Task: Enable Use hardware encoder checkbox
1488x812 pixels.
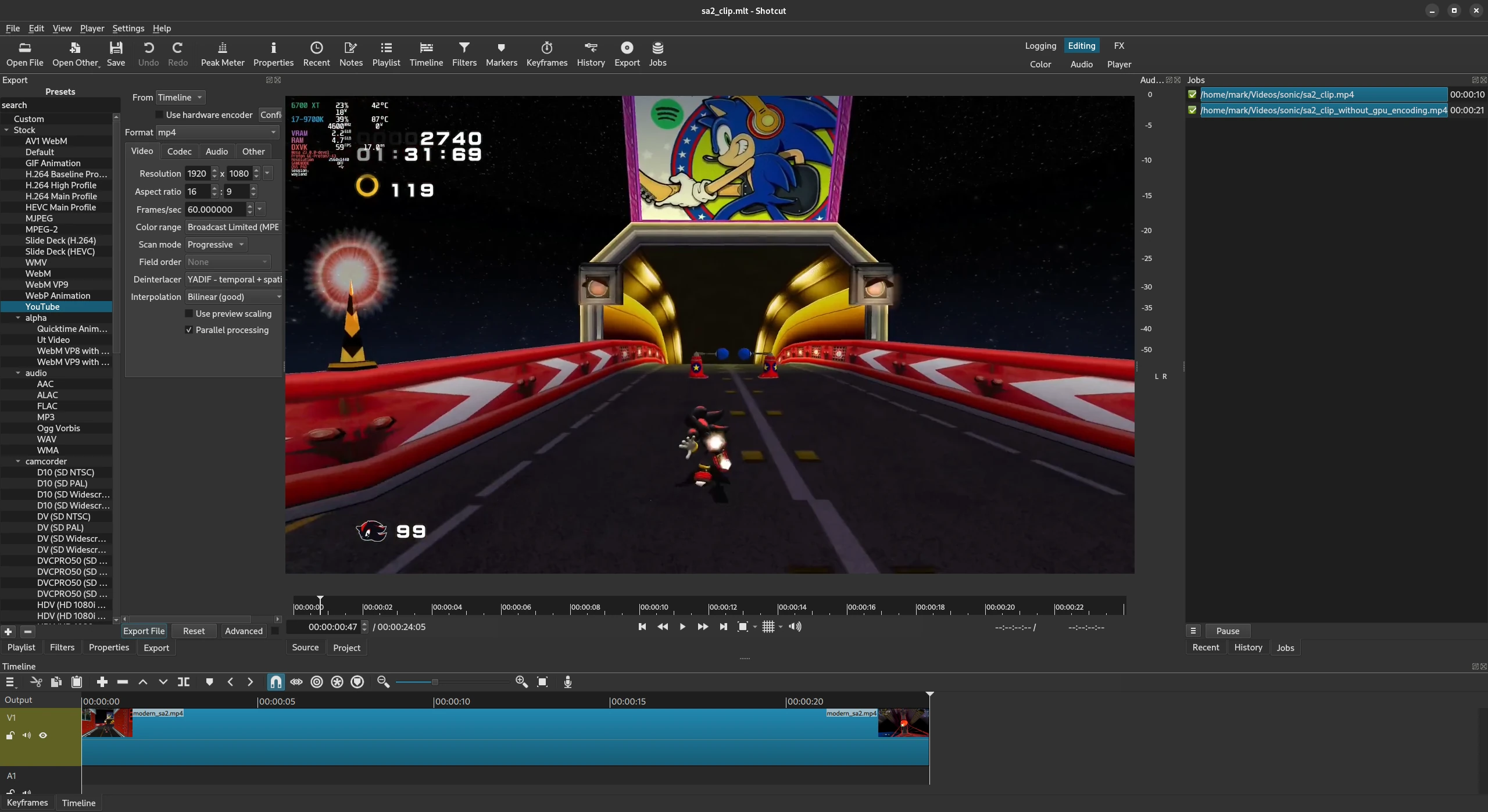Action: pos(159,115)
